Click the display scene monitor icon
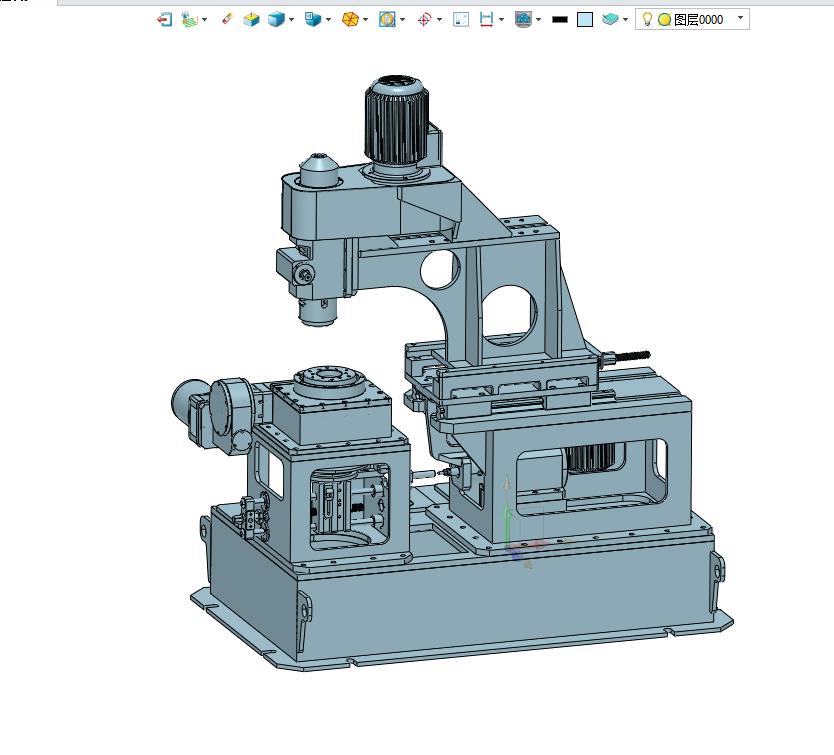 523,20
